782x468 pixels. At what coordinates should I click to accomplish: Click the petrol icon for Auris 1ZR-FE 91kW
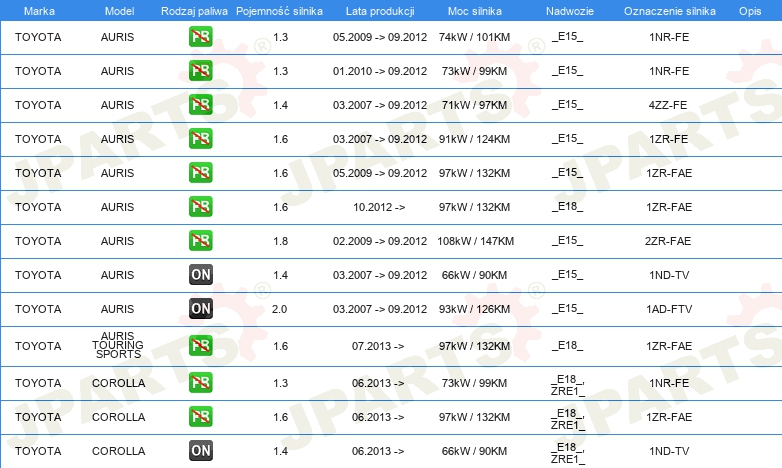coord(200,138)
